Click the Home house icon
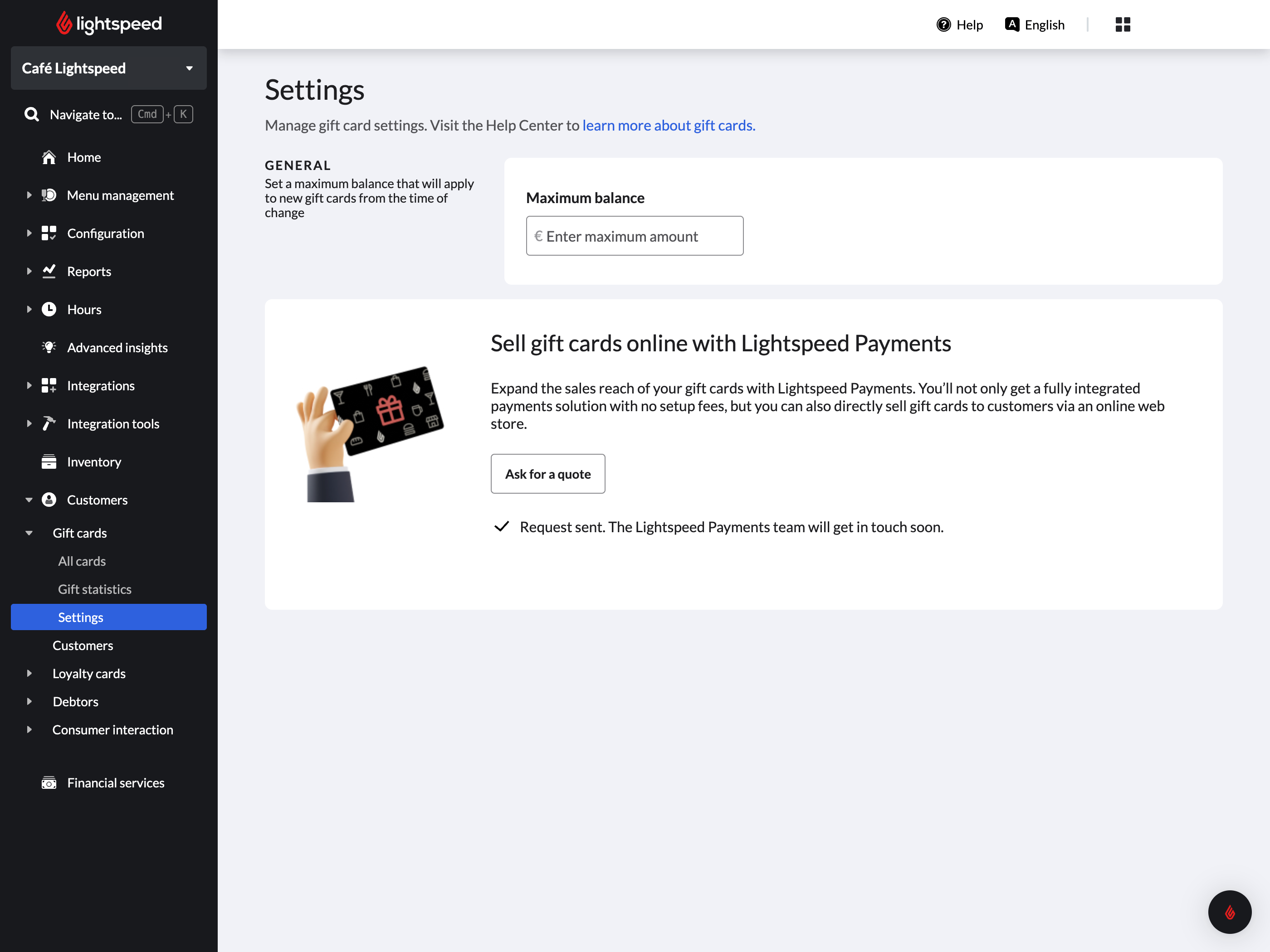 [x=49, y=157]
